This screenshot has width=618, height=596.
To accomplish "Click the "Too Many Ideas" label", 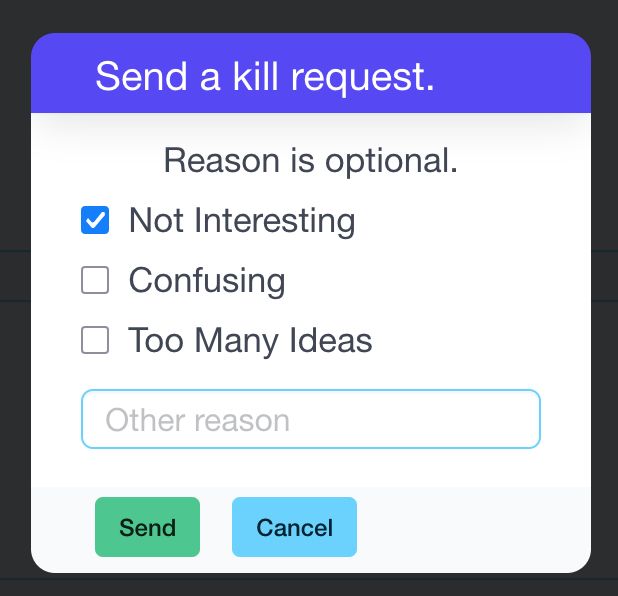I will click(x=250, y=341).
